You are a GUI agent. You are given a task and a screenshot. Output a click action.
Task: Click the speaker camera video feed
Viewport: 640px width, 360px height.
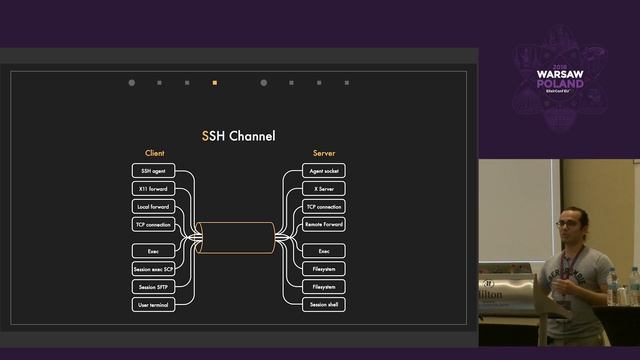point(559,253)
